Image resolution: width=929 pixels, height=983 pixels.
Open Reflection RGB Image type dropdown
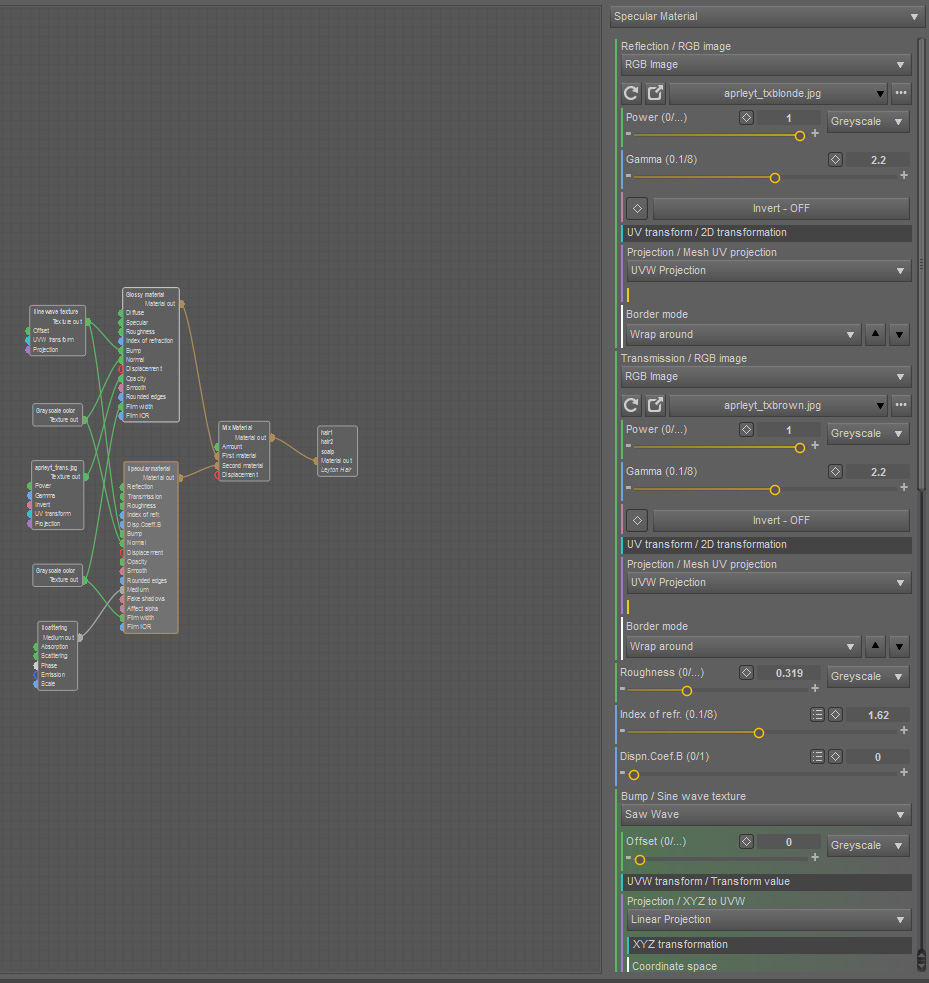click(x=765, y=65)
